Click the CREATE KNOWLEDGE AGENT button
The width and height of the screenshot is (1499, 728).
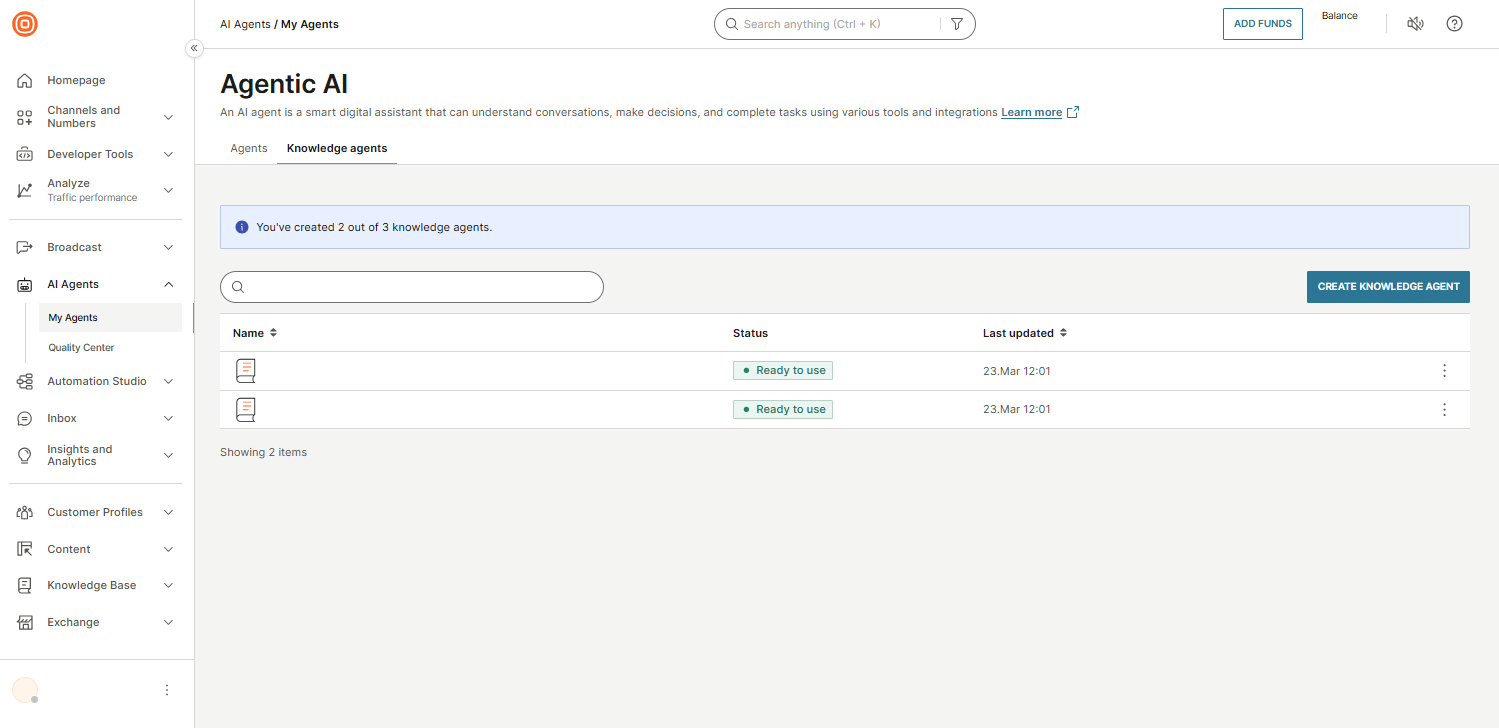coord(1388,286)
